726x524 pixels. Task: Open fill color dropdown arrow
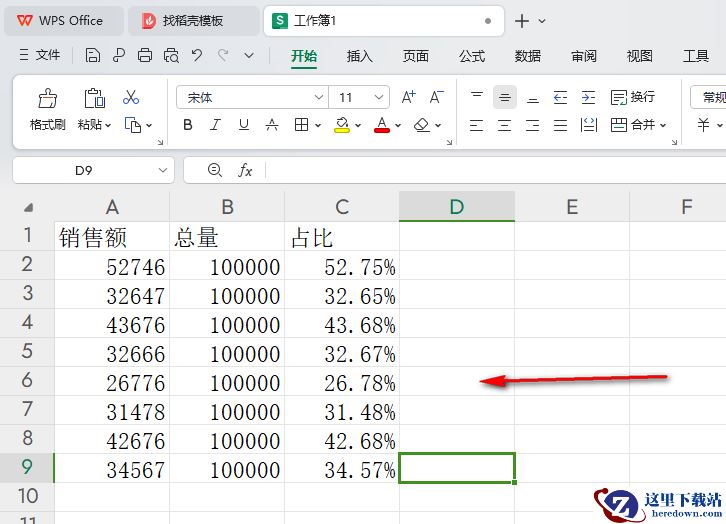pos(358,125)
